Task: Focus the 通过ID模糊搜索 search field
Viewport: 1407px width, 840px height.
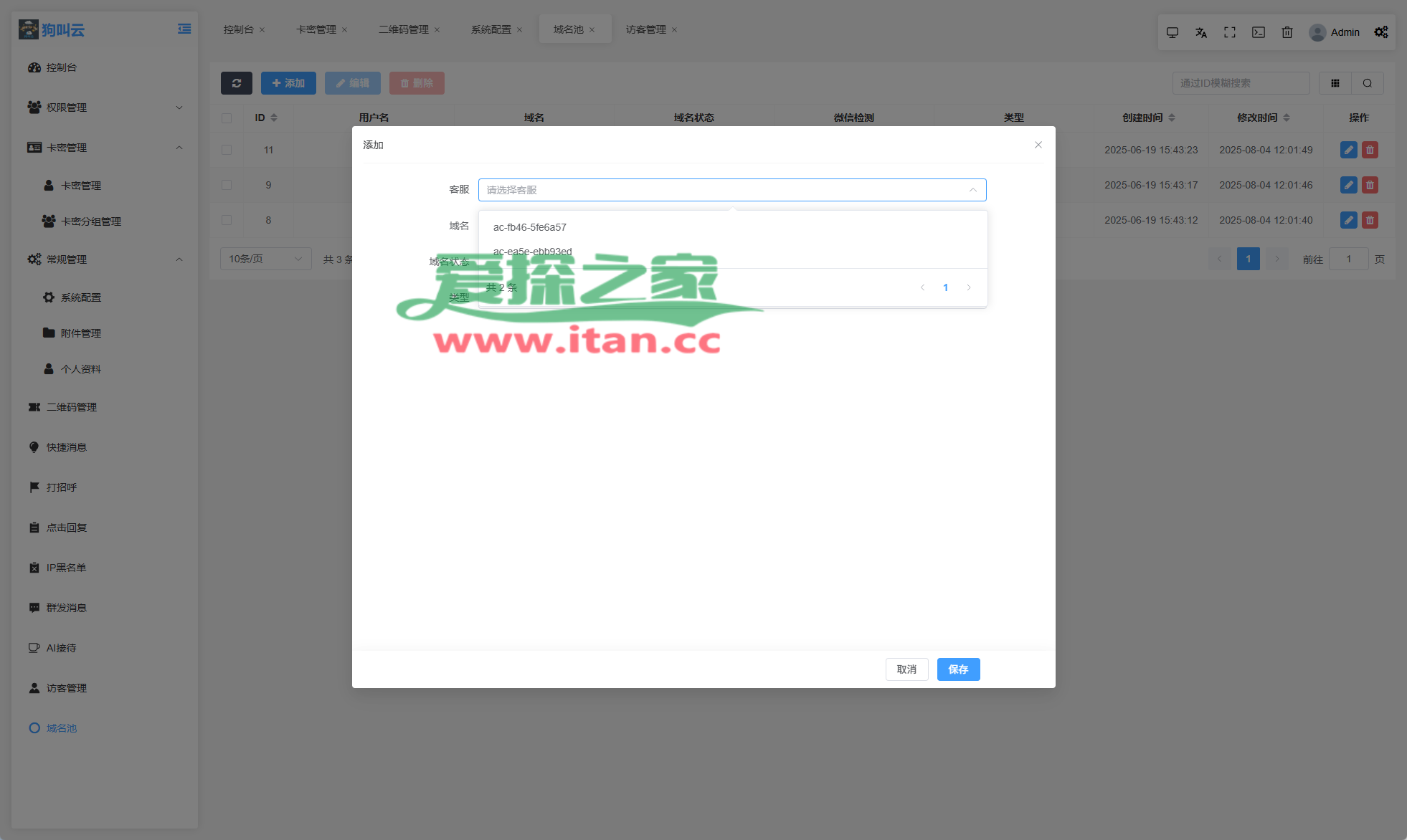Action: coord(1241,83)
